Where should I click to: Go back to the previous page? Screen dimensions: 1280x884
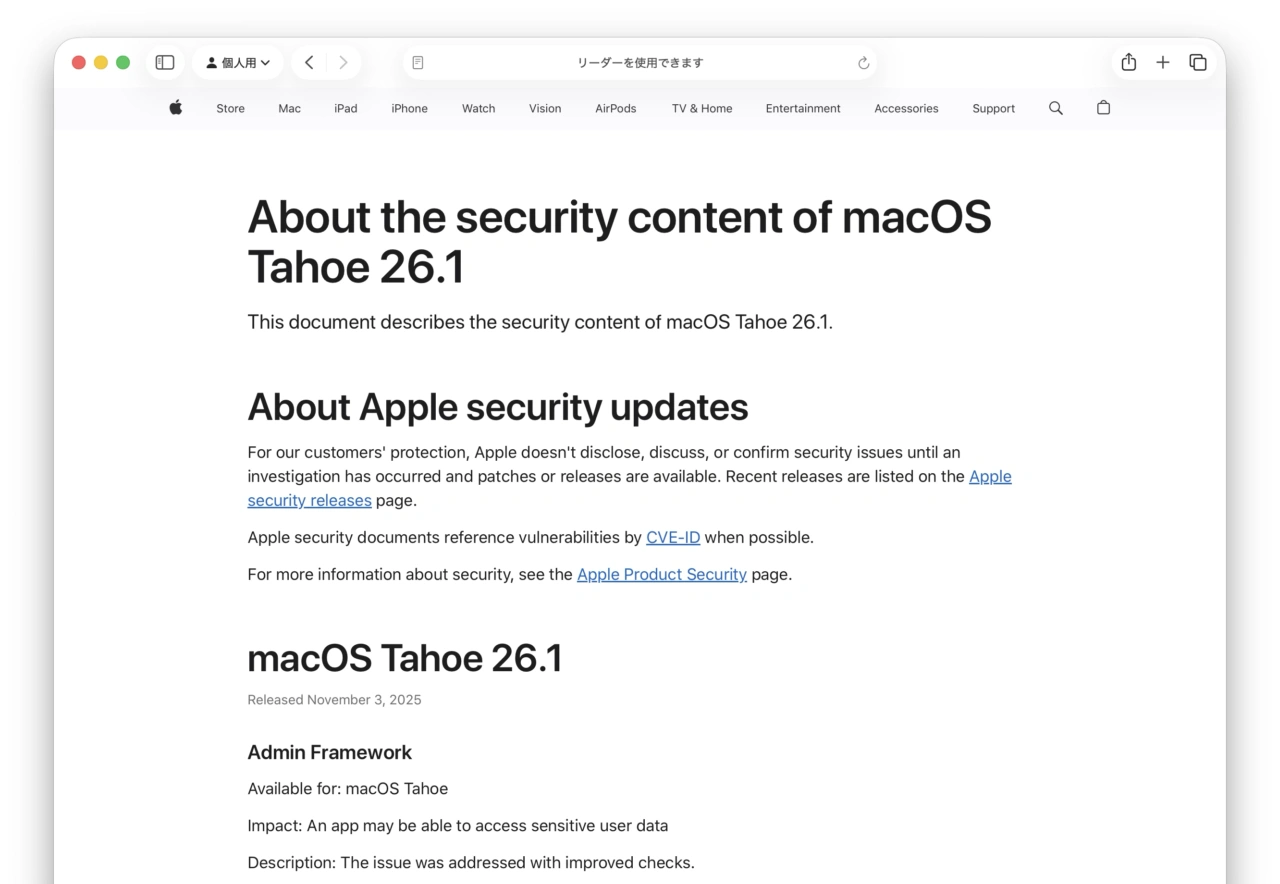309,61
